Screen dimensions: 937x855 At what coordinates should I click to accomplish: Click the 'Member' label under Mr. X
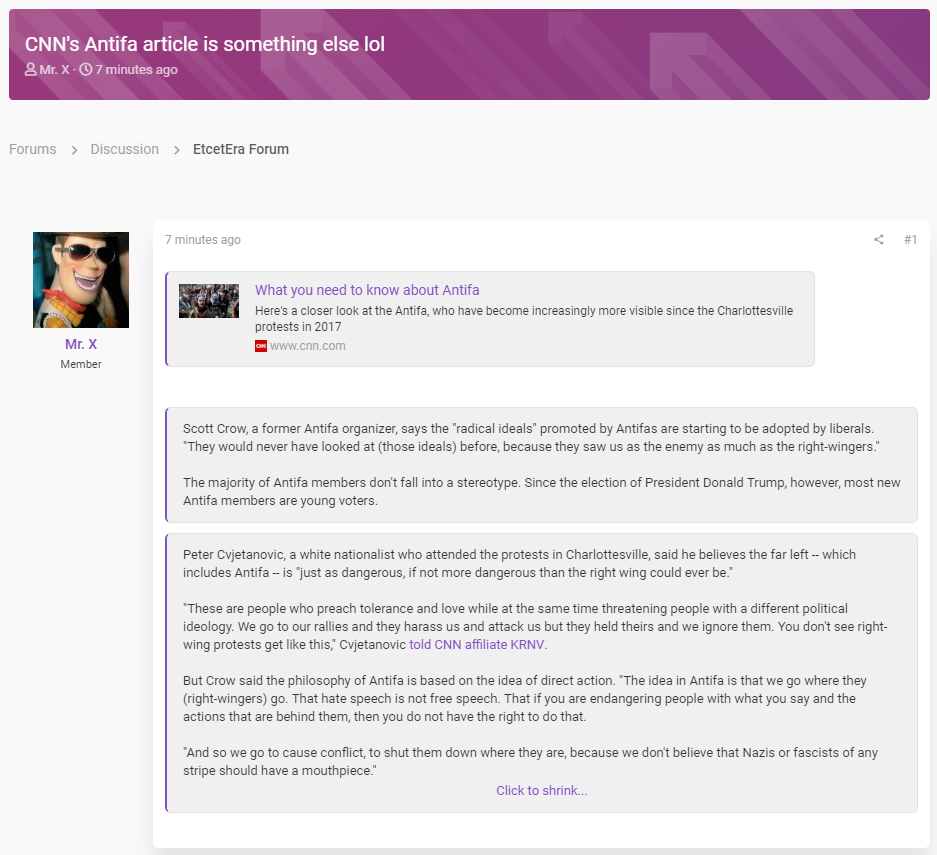[81, 364]
